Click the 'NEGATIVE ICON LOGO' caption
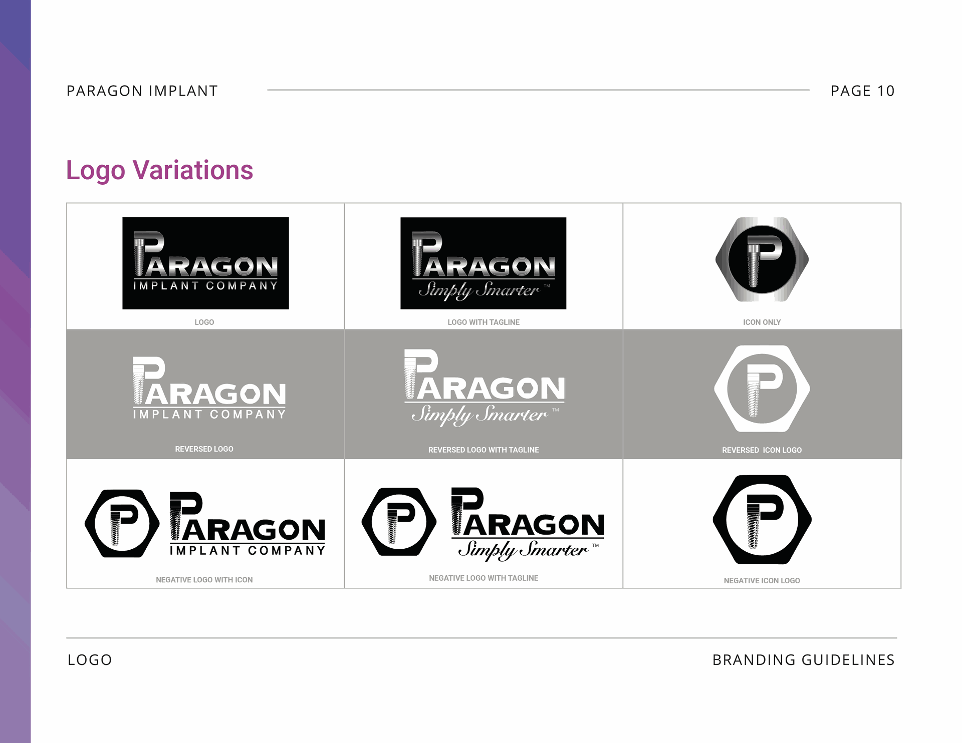The height and width of the screenshot is (743, 962). coord(762,580)
